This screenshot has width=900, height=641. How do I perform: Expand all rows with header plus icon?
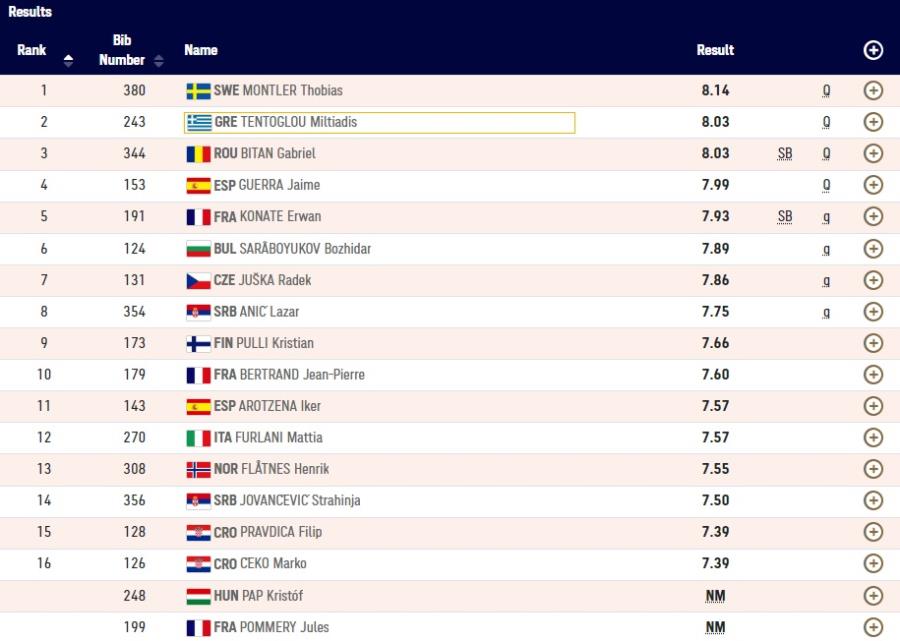873,50
